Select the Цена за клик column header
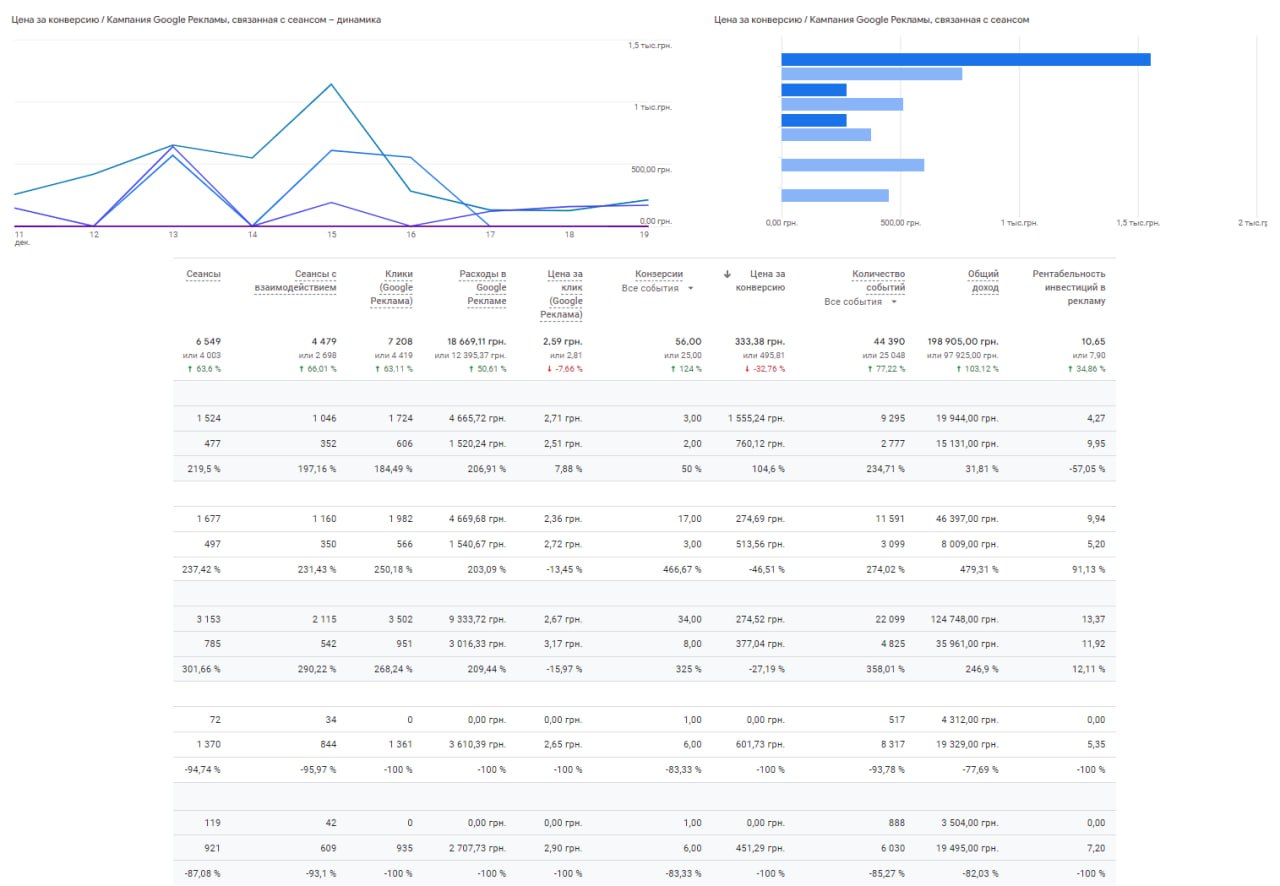 (561, 294)
